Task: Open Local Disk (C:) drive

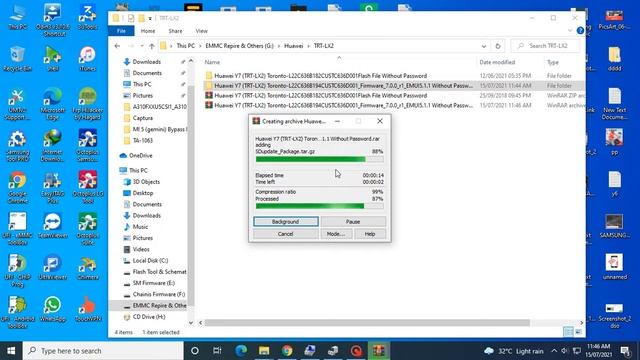Action: pos(150,260)
